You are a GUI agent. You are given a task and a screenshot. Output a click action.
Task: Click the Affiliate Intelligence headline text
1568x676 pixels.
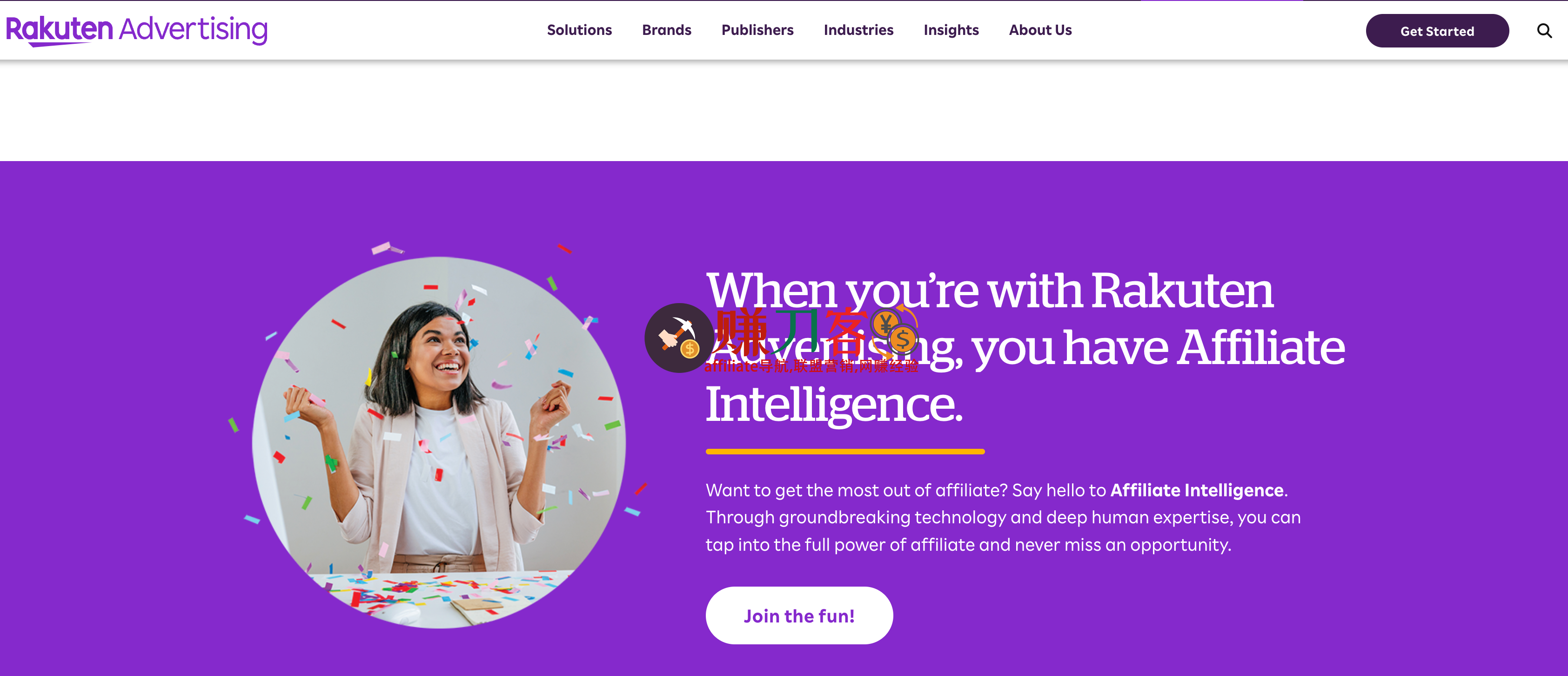point(1025,348)
